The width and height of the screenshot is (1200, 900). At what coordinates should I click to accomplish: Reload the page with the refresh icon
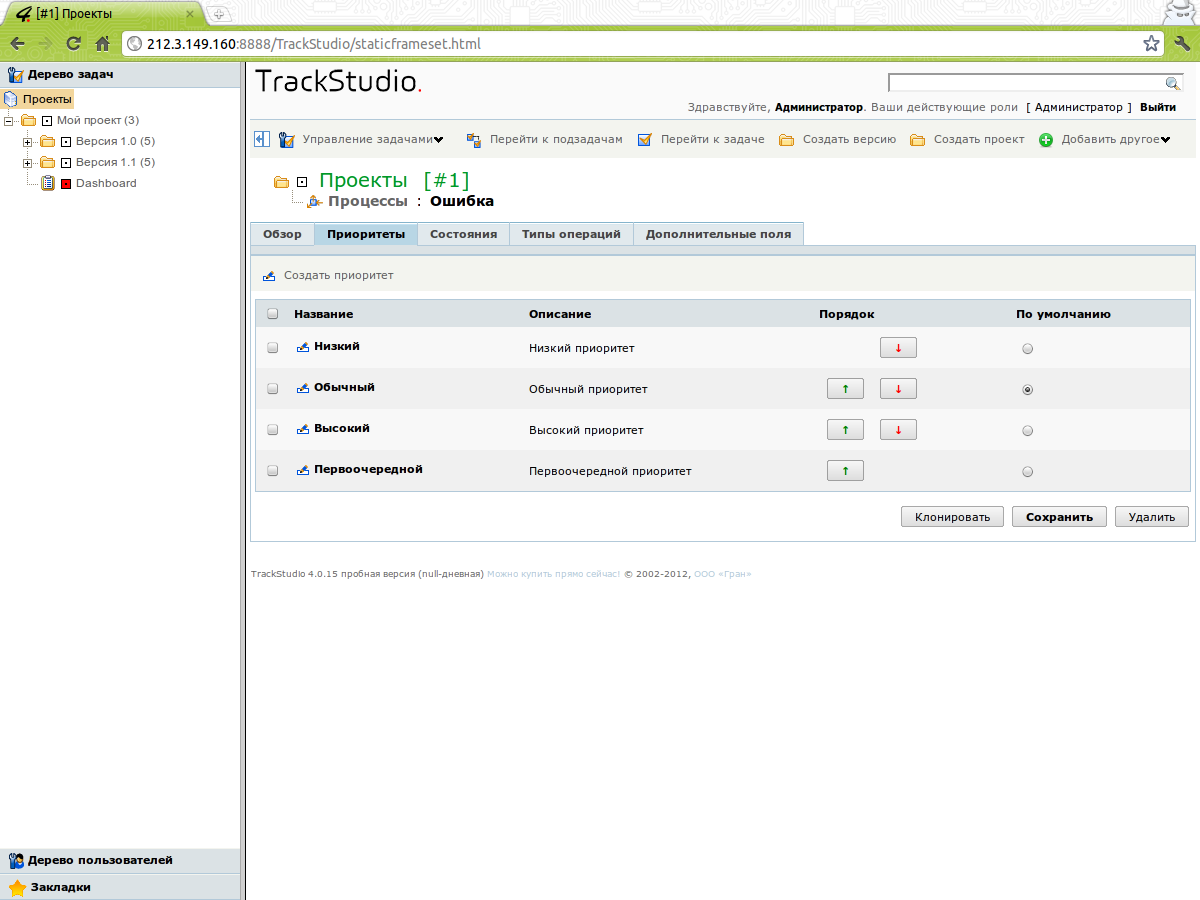click(x=73, y=44)
